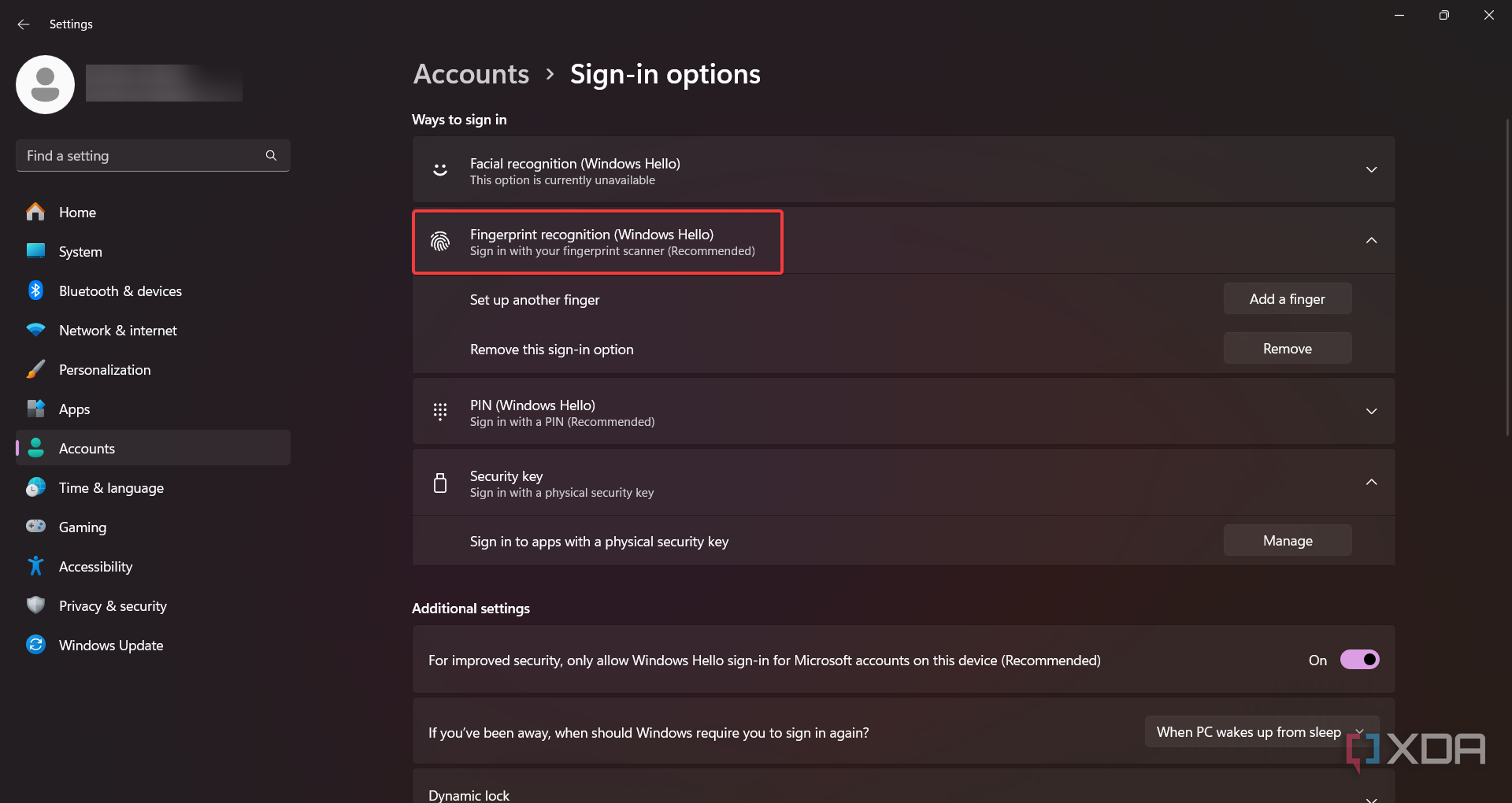The width and height of the screenshot is (1512, 803).
Task: Click the Find a setting search box
Action: 153,156
